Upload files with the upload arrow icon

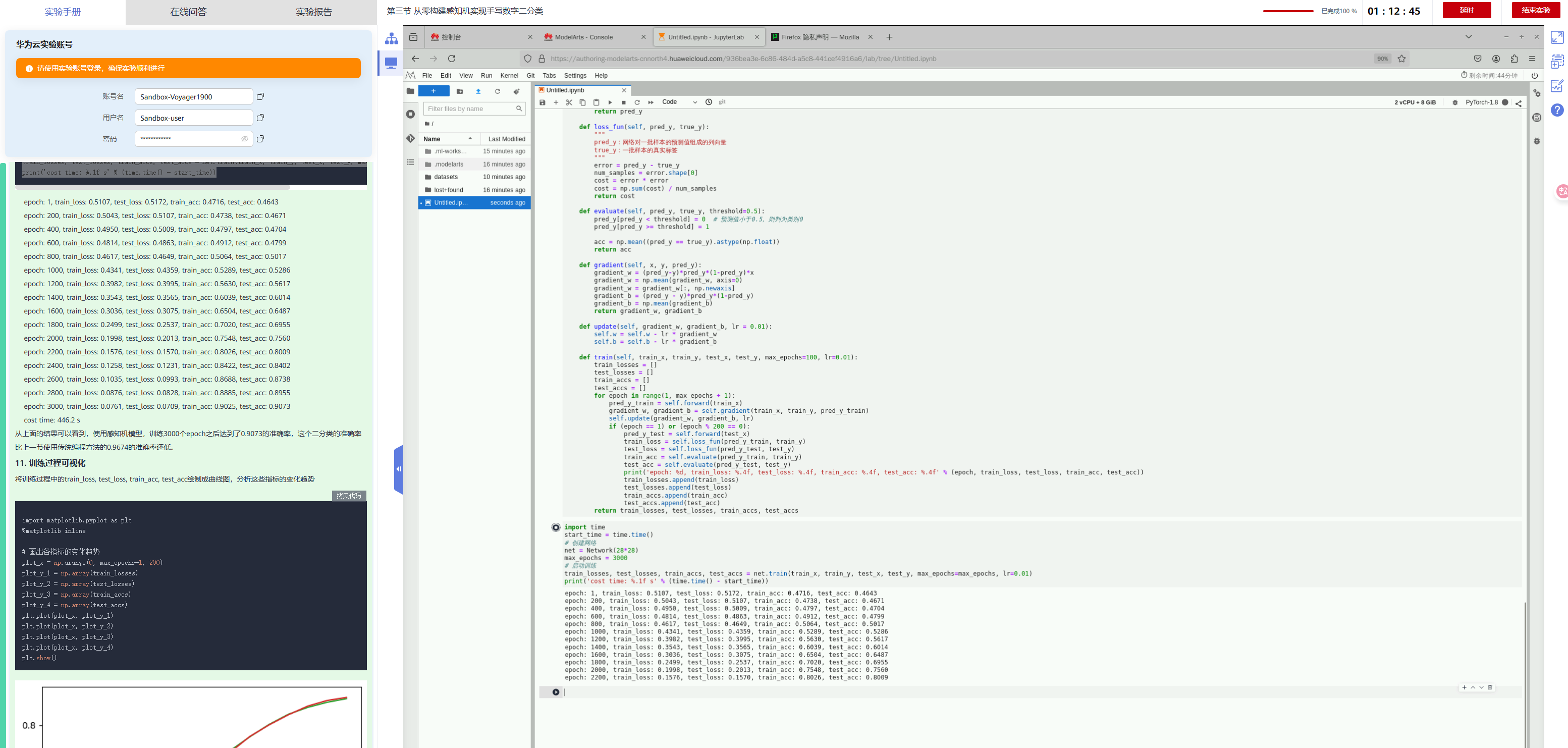tap(478, 91)
